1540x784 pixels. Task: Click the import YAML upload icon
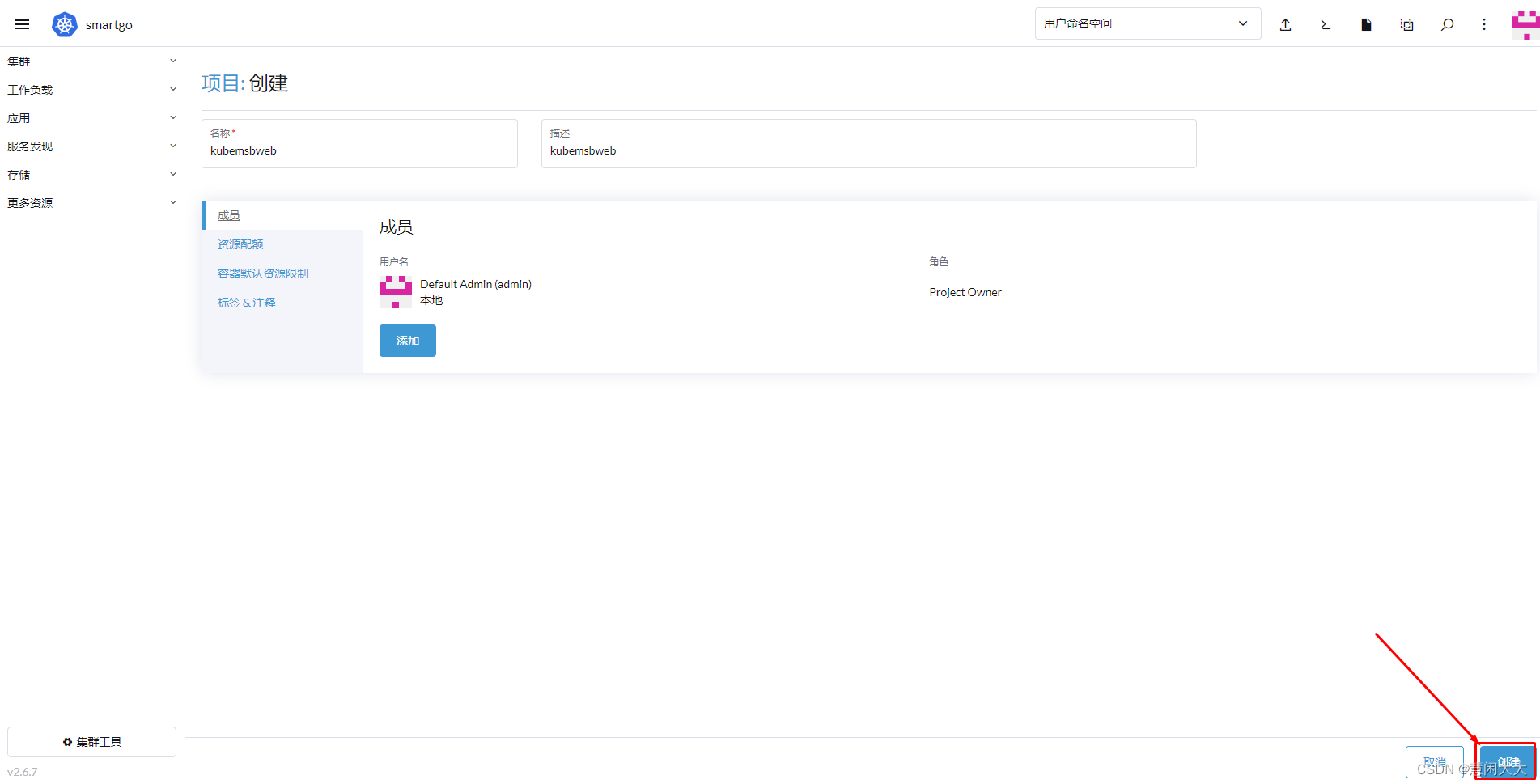(x=1285, y=24)
